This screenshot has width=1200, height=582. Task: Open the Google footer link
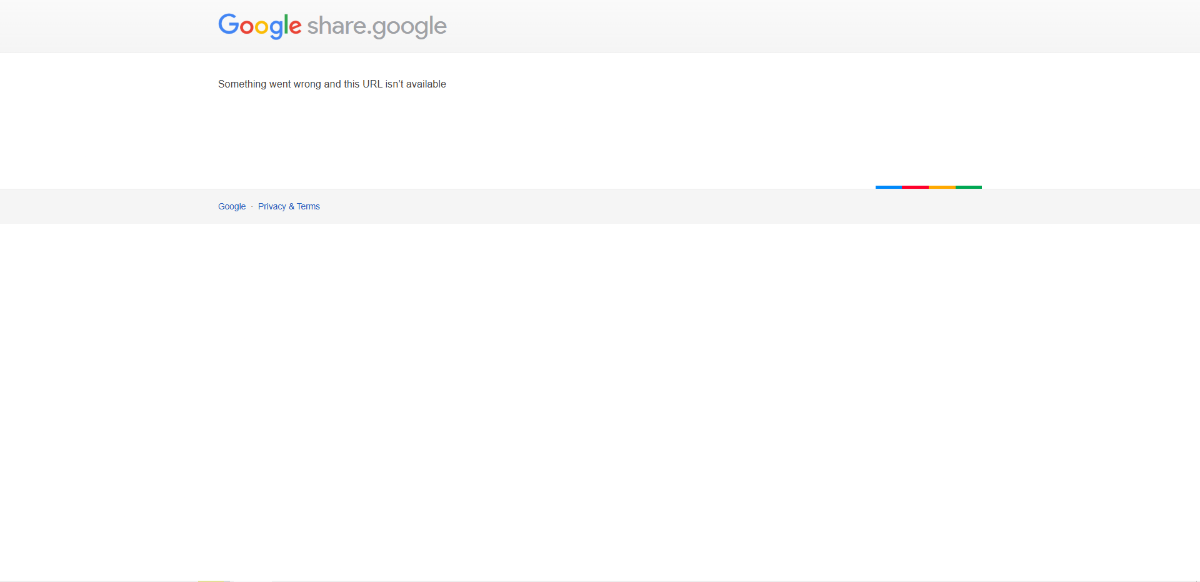pyautogui.click(x=232, y=207)
